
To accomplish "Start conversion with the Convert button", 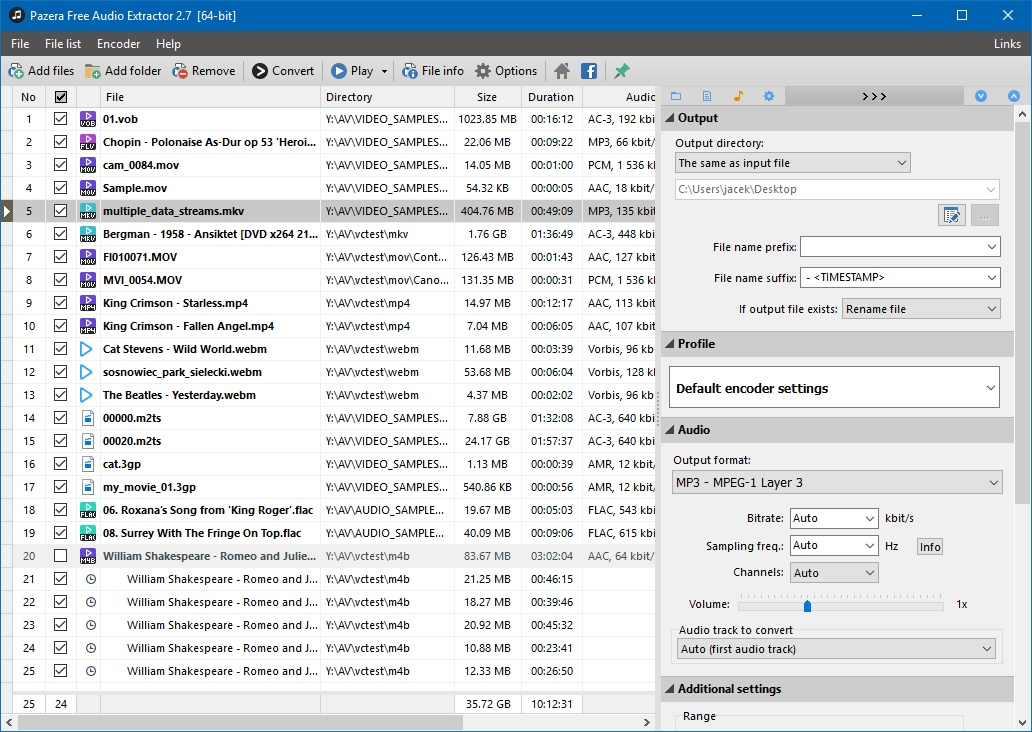I will [285, 71].
